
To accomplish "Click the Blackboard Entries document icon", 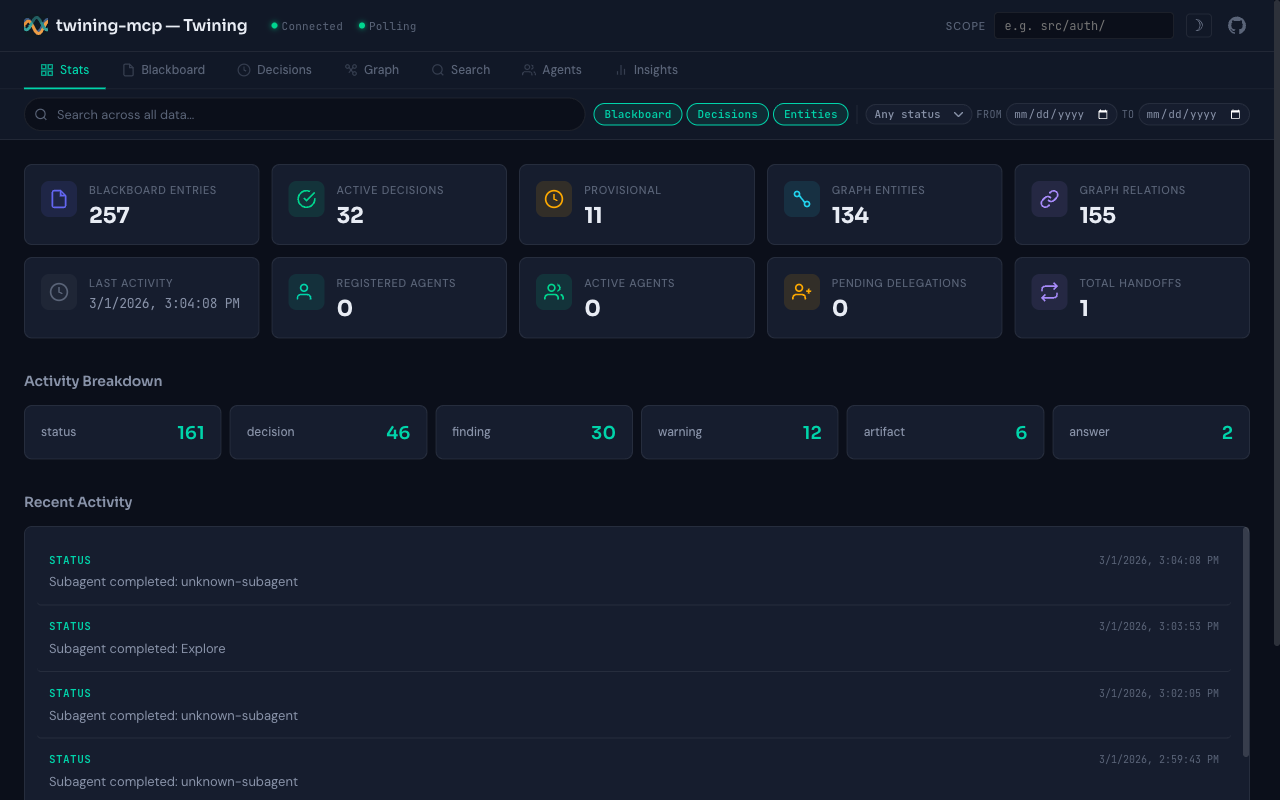I will click(58, 199).
